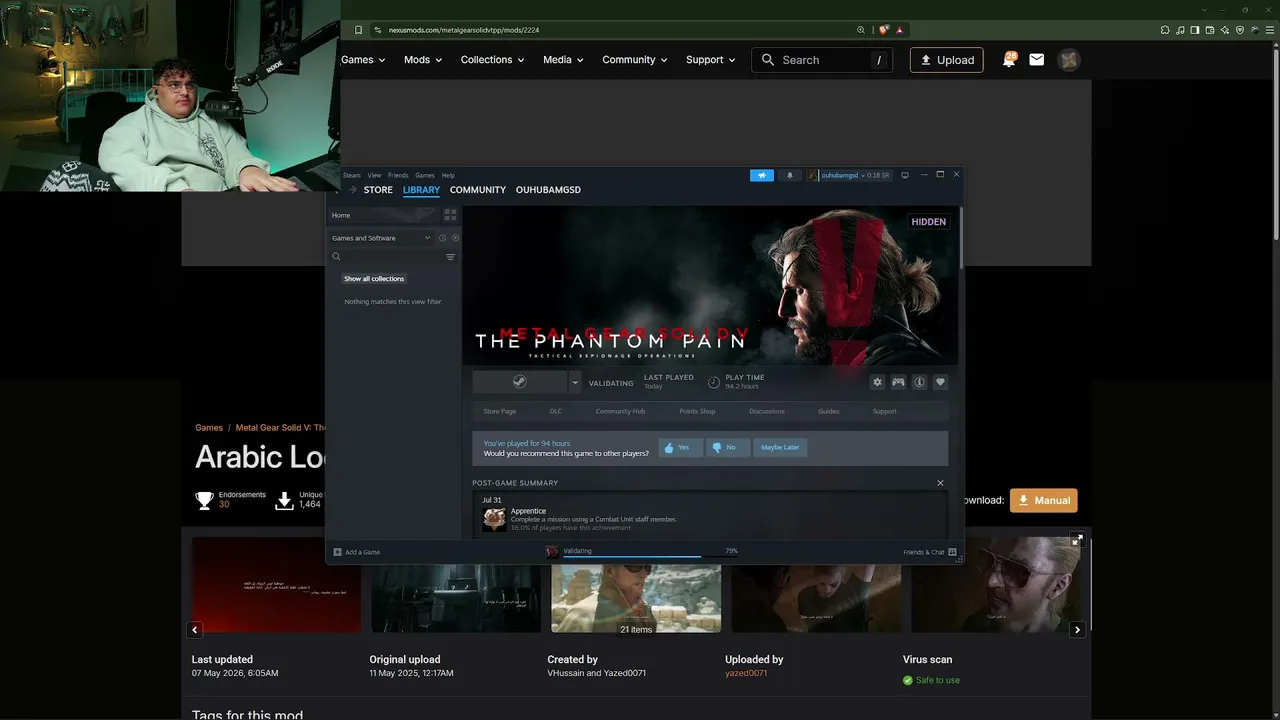Open advanced filter options in Steam library search

click(x=450, y=257)
